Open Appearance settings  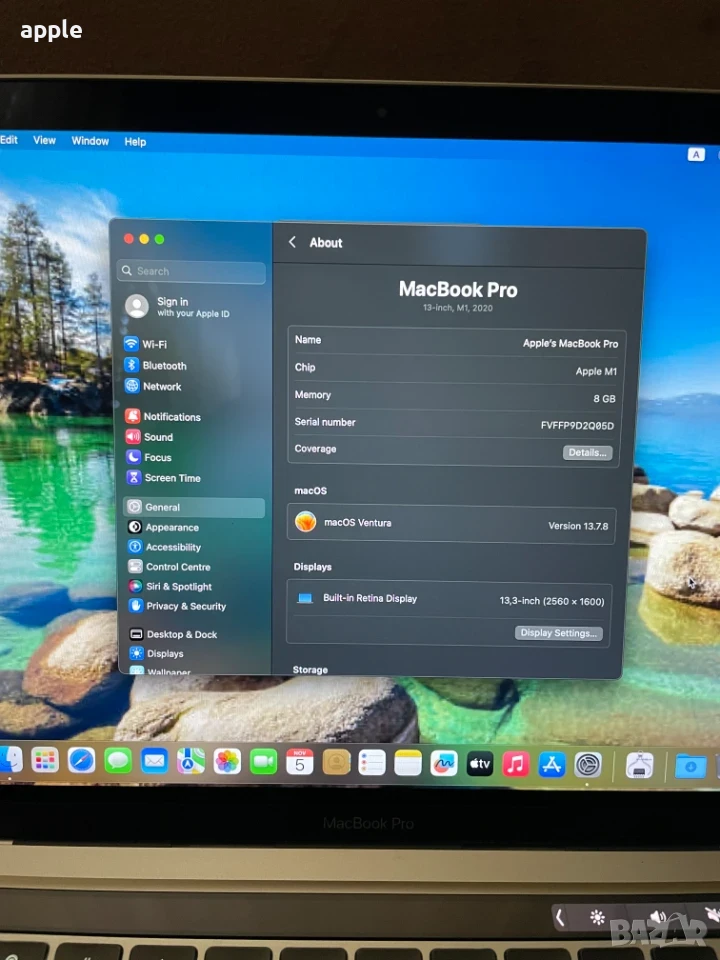pyautogui.click(x=163, y=527)
